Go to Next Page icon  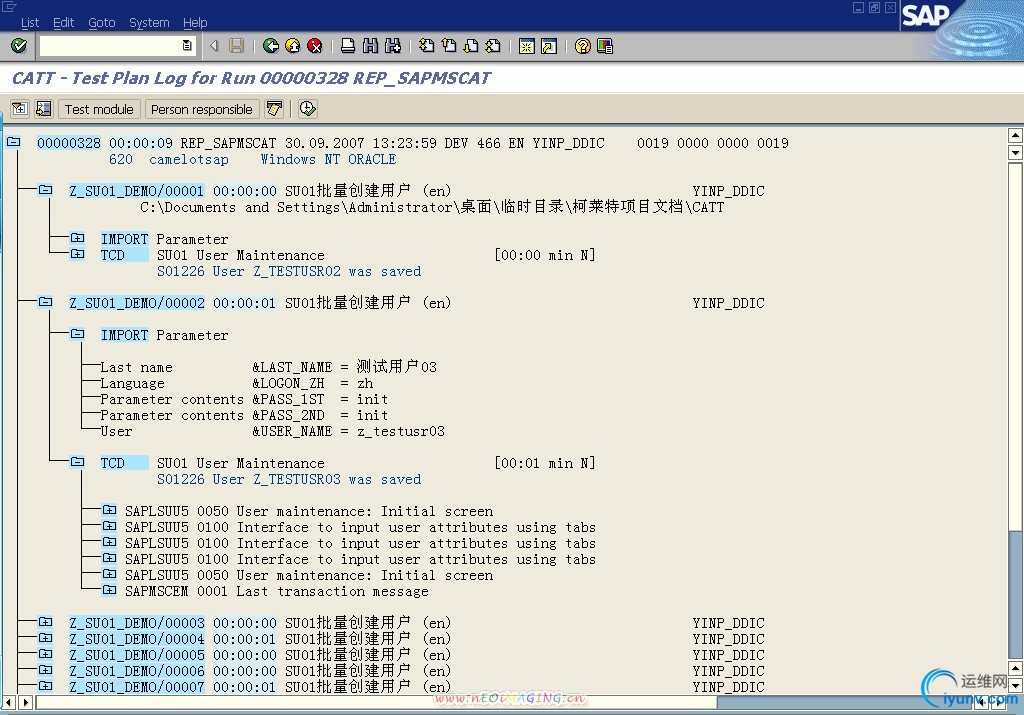(x=471, y=46)
